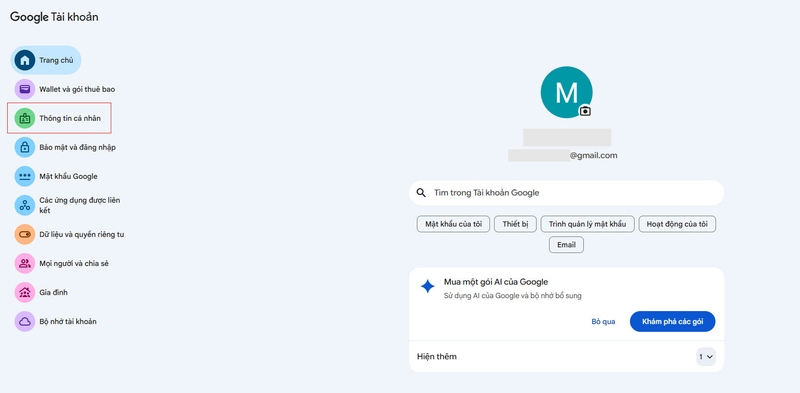Click the Các ứng dụng được liên kết icon

click(24, 205)
